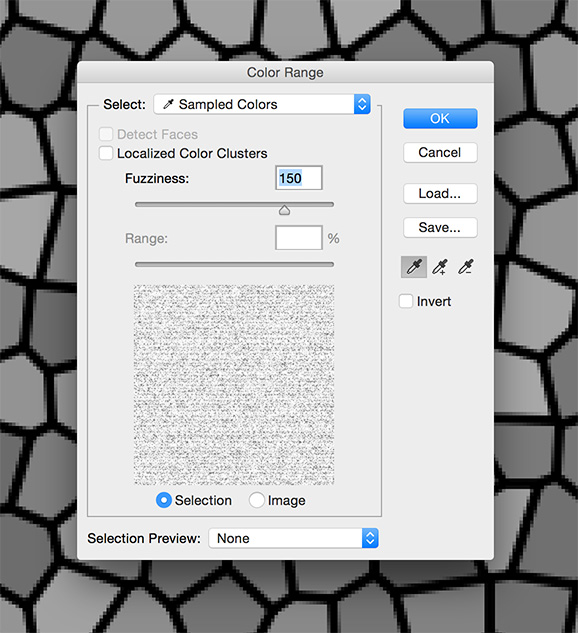Select the Add to Sample eyedropper

(440, 267)
